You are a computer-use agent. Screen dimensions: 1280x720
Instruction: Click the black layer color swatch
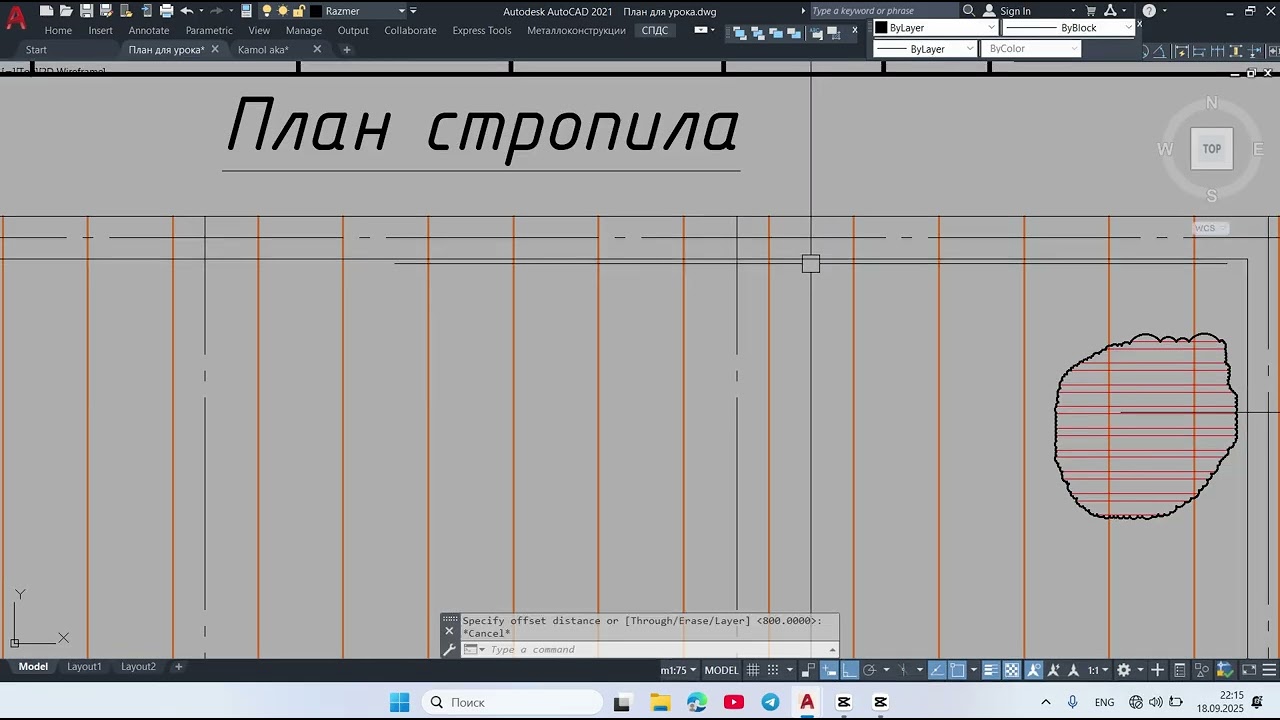click(316, 11)
